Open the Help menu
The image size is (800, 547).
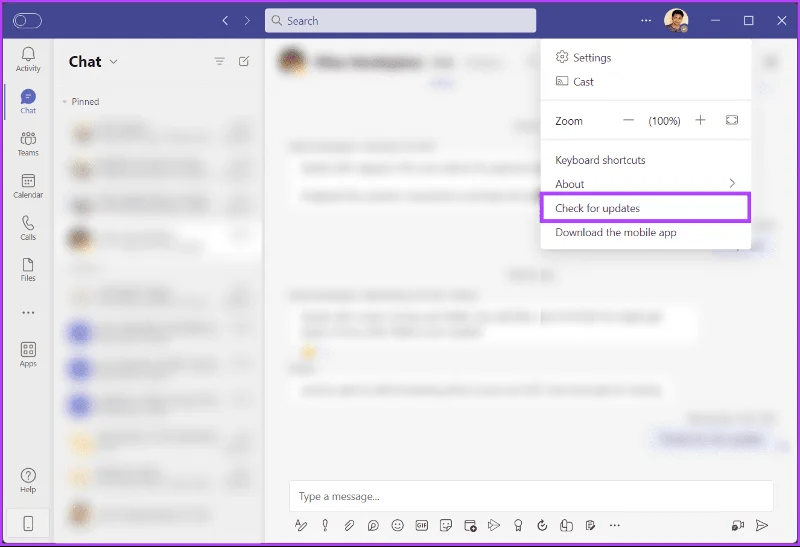[28, 481]
